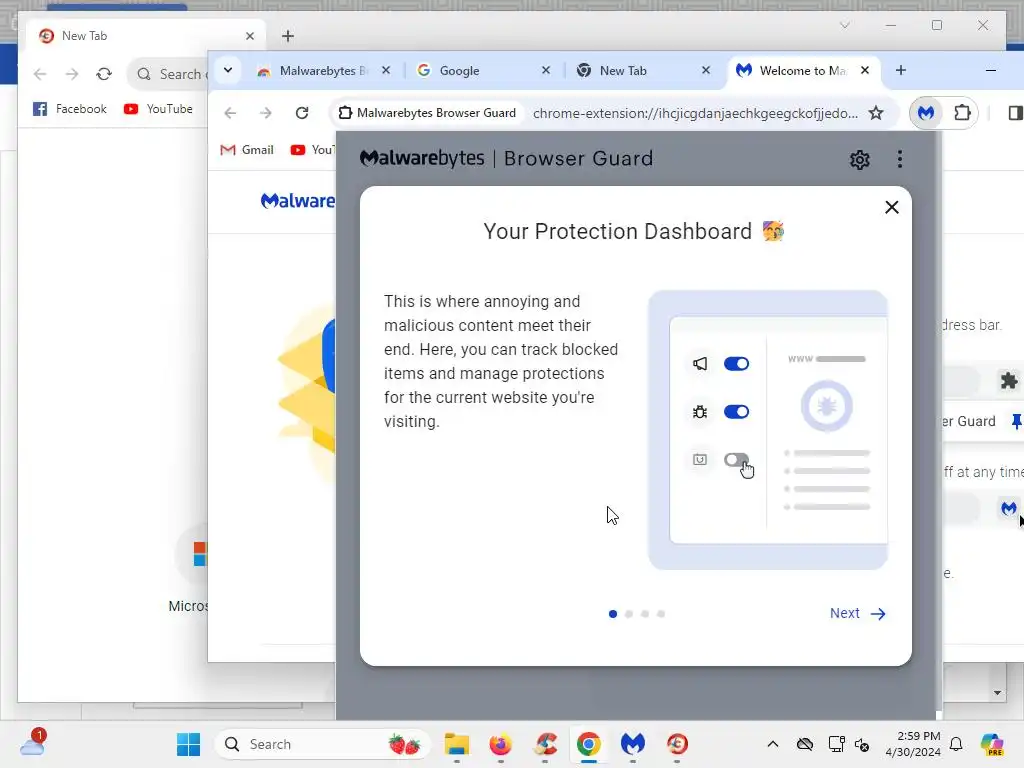Open the red swirl browser on taskbar
Viewport: 1024px width, 768px height.
pos(677,744)
